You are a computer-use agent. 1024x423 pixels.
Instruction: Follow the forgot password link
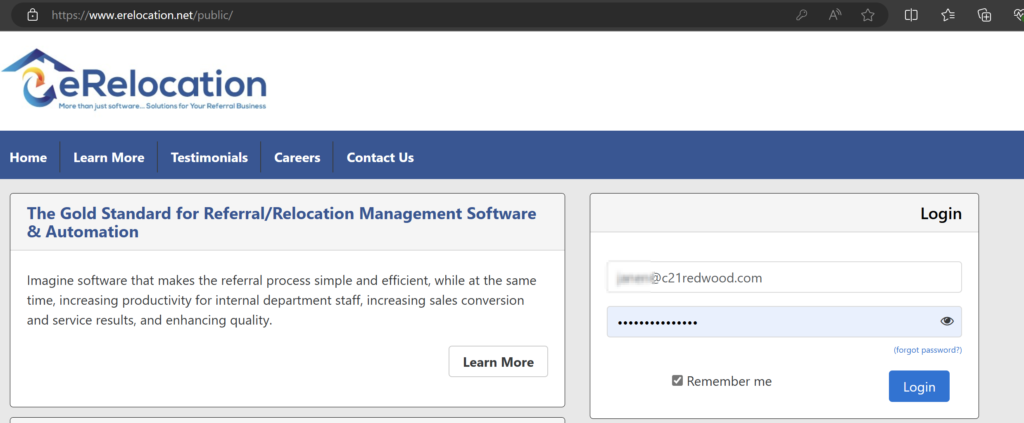[927, 350]
